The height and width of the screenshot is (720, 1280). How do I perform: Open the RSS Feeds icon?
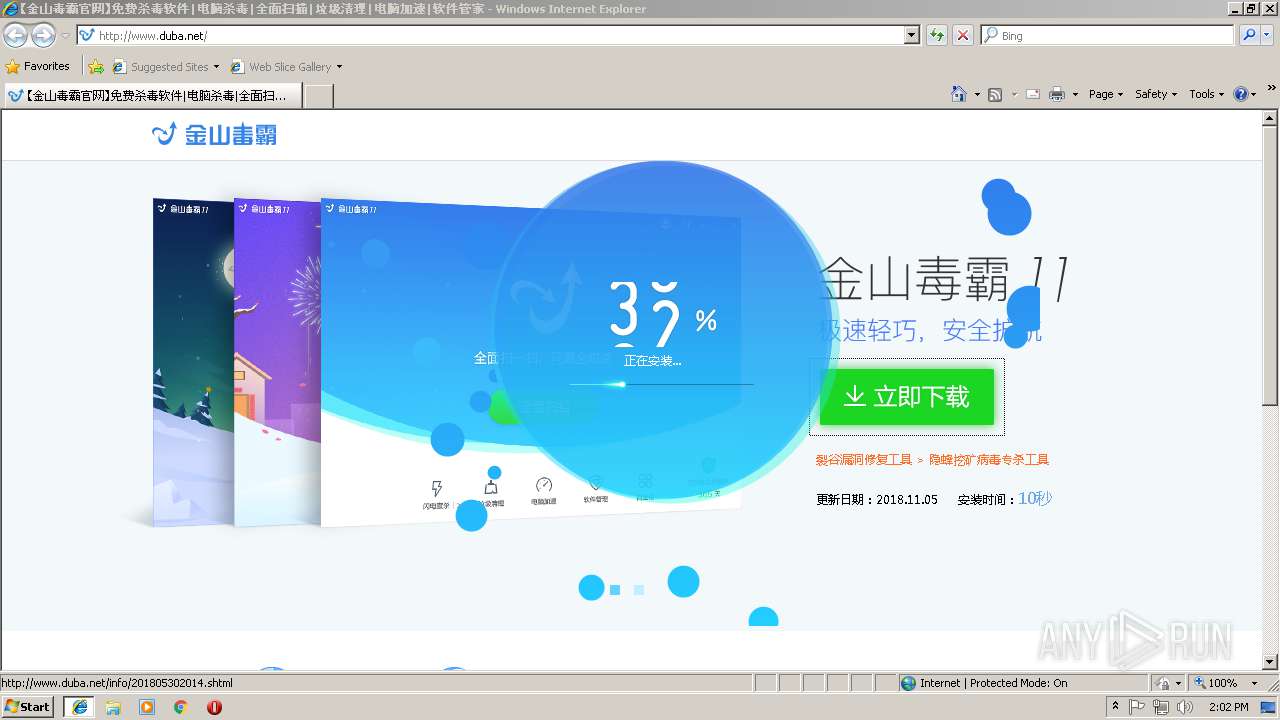pyautogui.click(x=995, y=94)
